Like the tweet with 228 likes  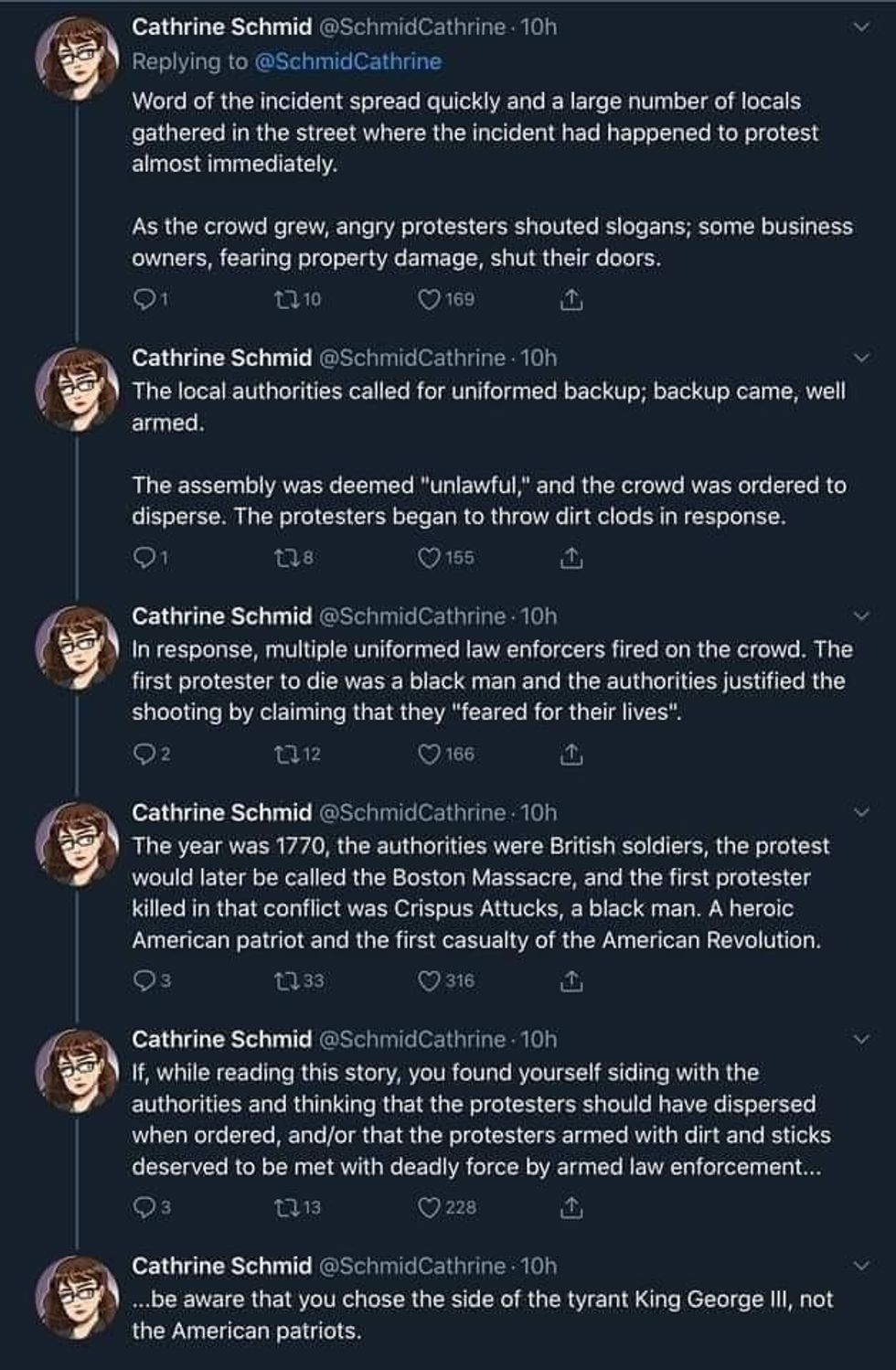click(x=430, y=1207)
